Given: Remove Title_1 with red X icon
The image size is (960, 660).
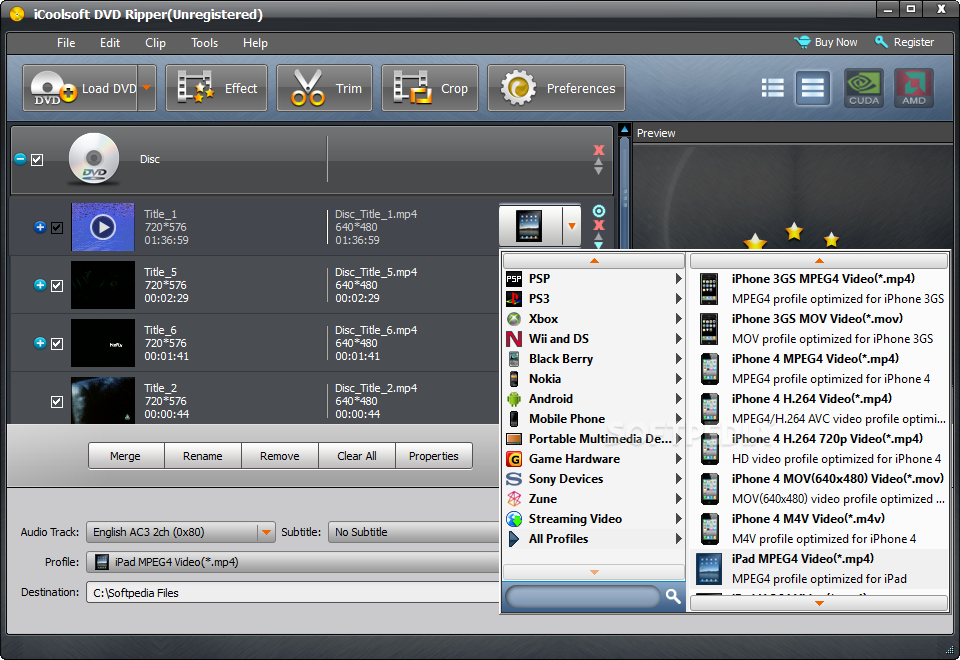Looking at the screenshot, I should click(x=599, y=225).
